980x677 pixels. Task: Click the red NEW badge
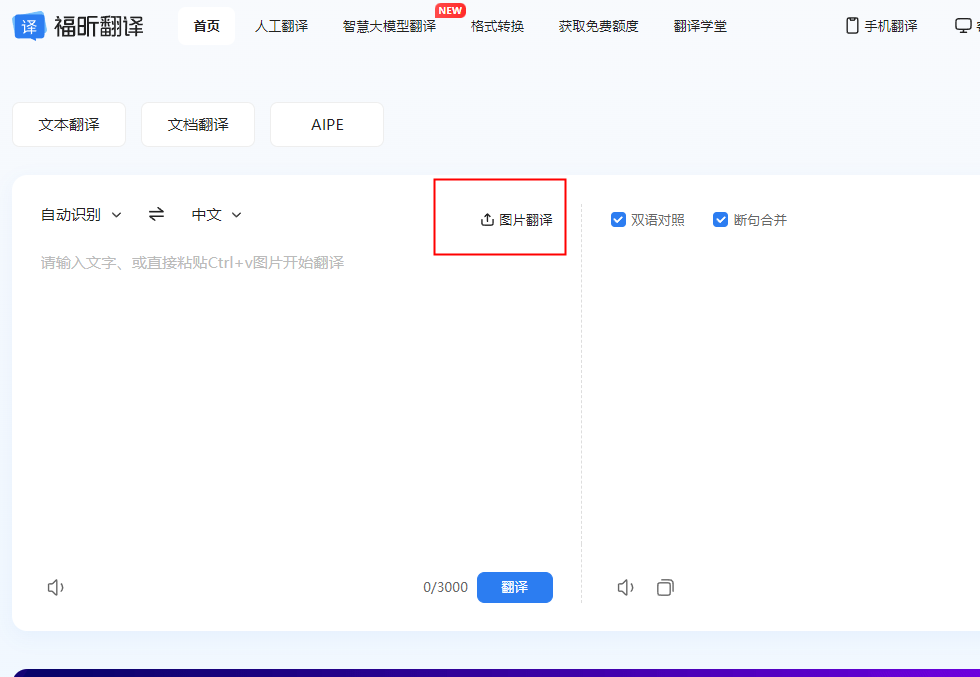450,11
